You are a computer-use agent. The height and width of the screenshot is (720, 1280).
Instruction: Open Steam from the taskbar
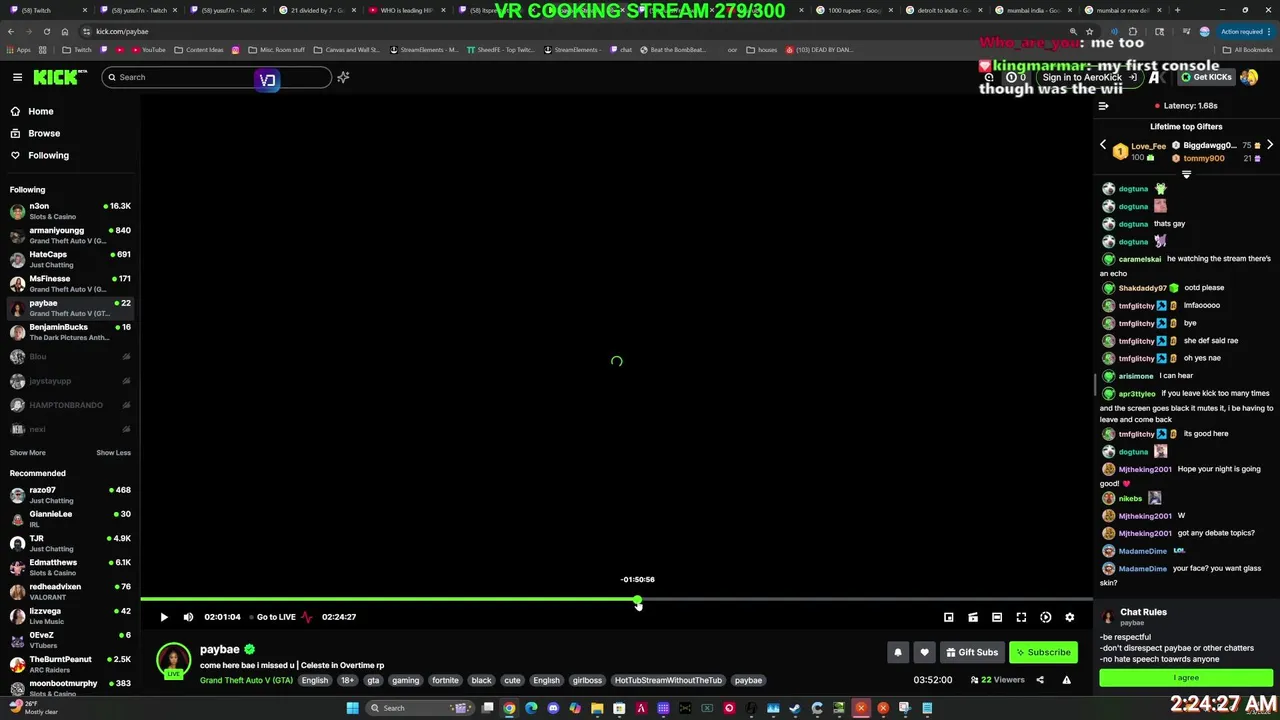[795, 708]
